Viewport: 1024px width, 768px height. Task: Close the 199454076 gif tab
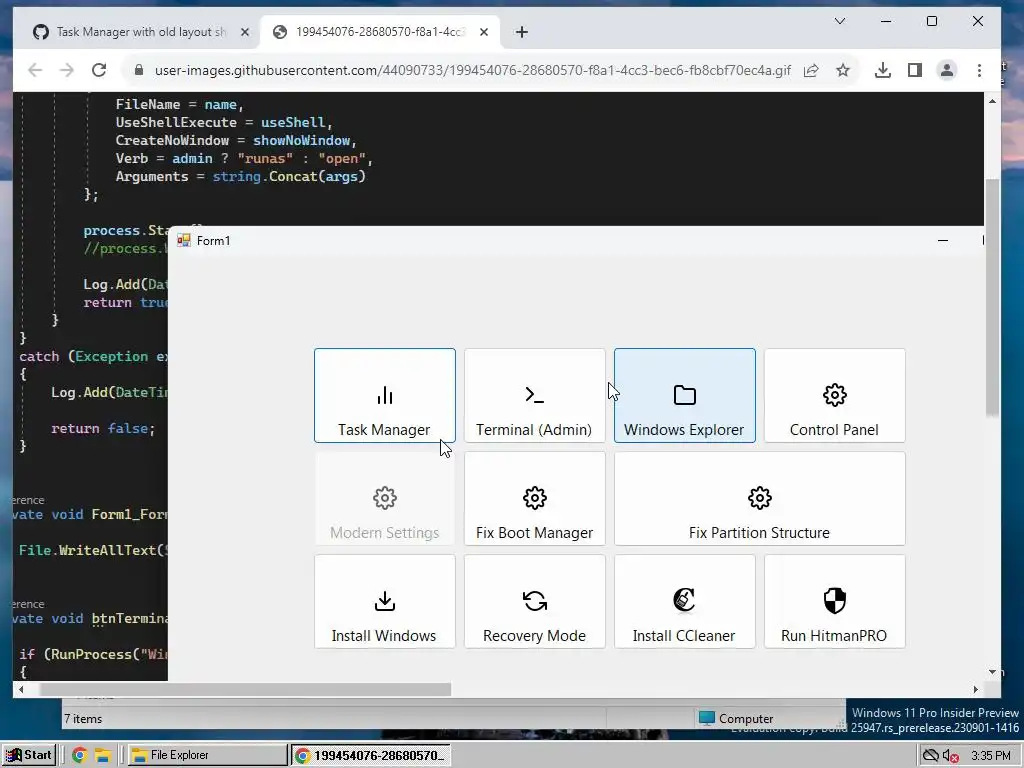(x=484, y=32)
